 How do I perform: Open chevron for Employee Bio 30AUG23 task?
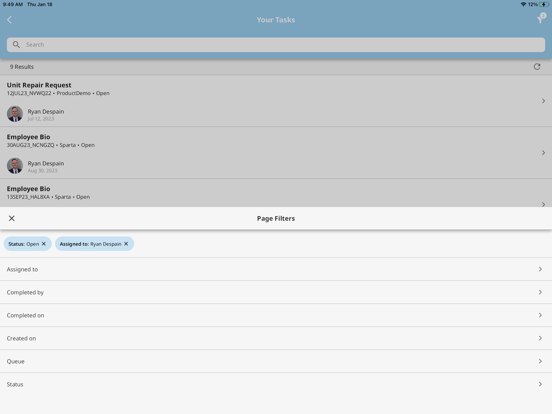click(x=544, y=153)
